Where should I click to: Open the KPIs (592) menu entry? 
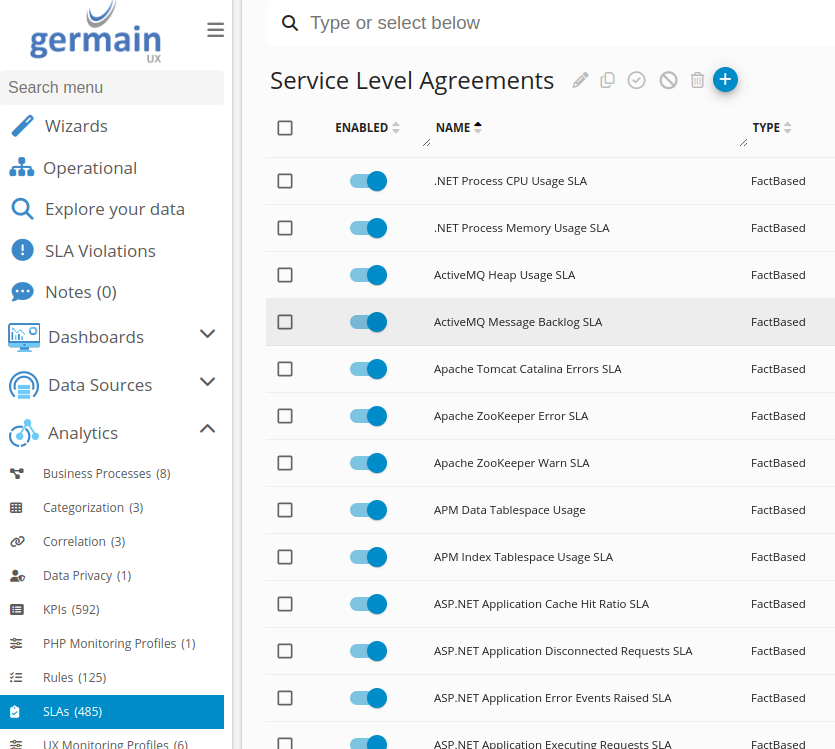(71, 610)
